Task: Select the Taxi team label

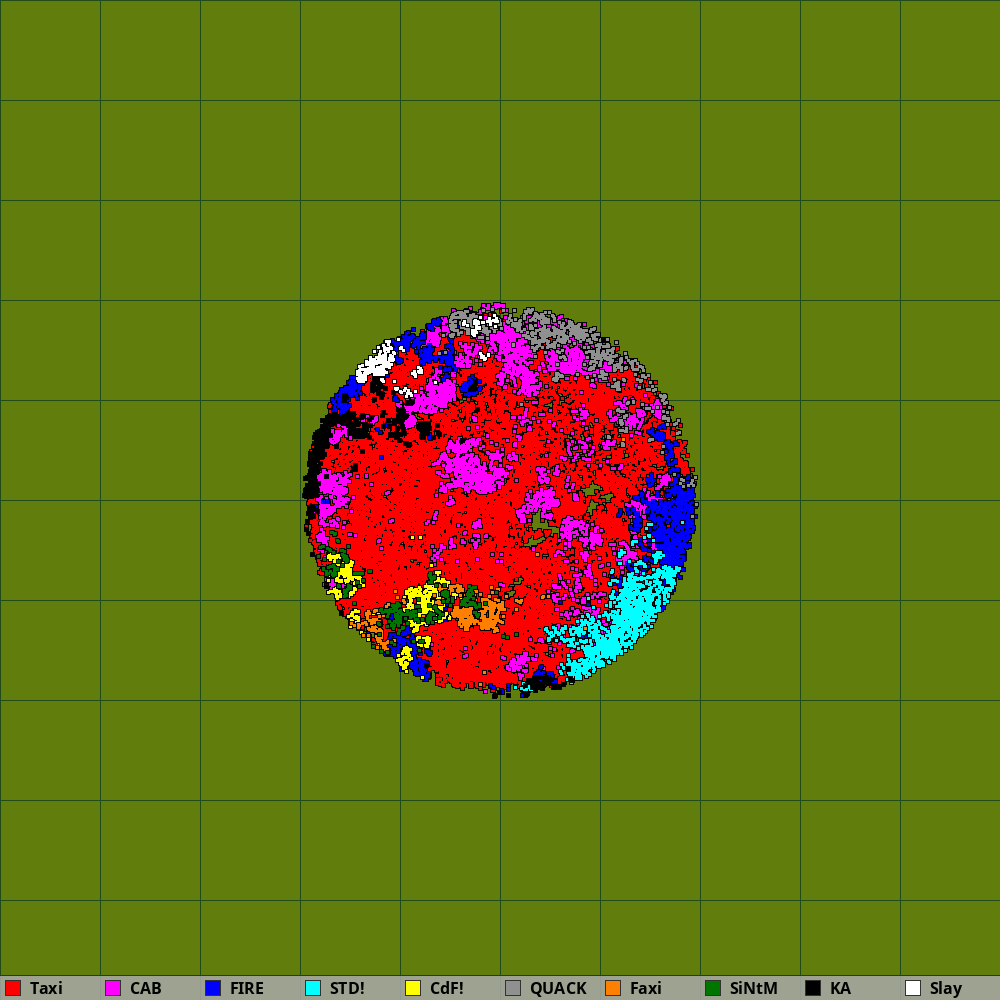Action: [x=46, y=988]
